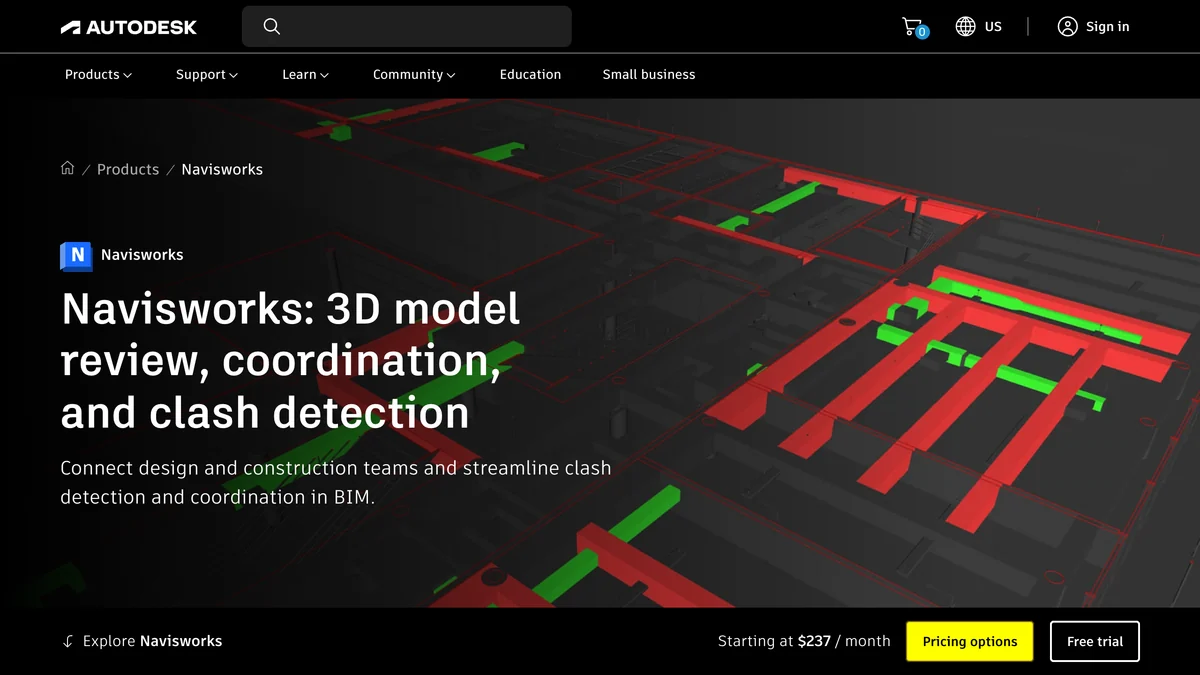This screenshot has width=1200, height=675.
Task: Click Explore Navisworks link
Action: [x=152, y=642]
